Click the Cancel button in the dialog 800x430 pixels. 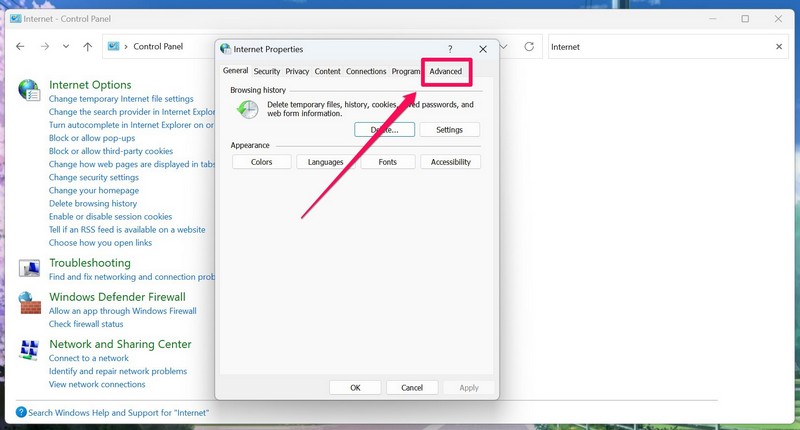[x=412, y=387]
